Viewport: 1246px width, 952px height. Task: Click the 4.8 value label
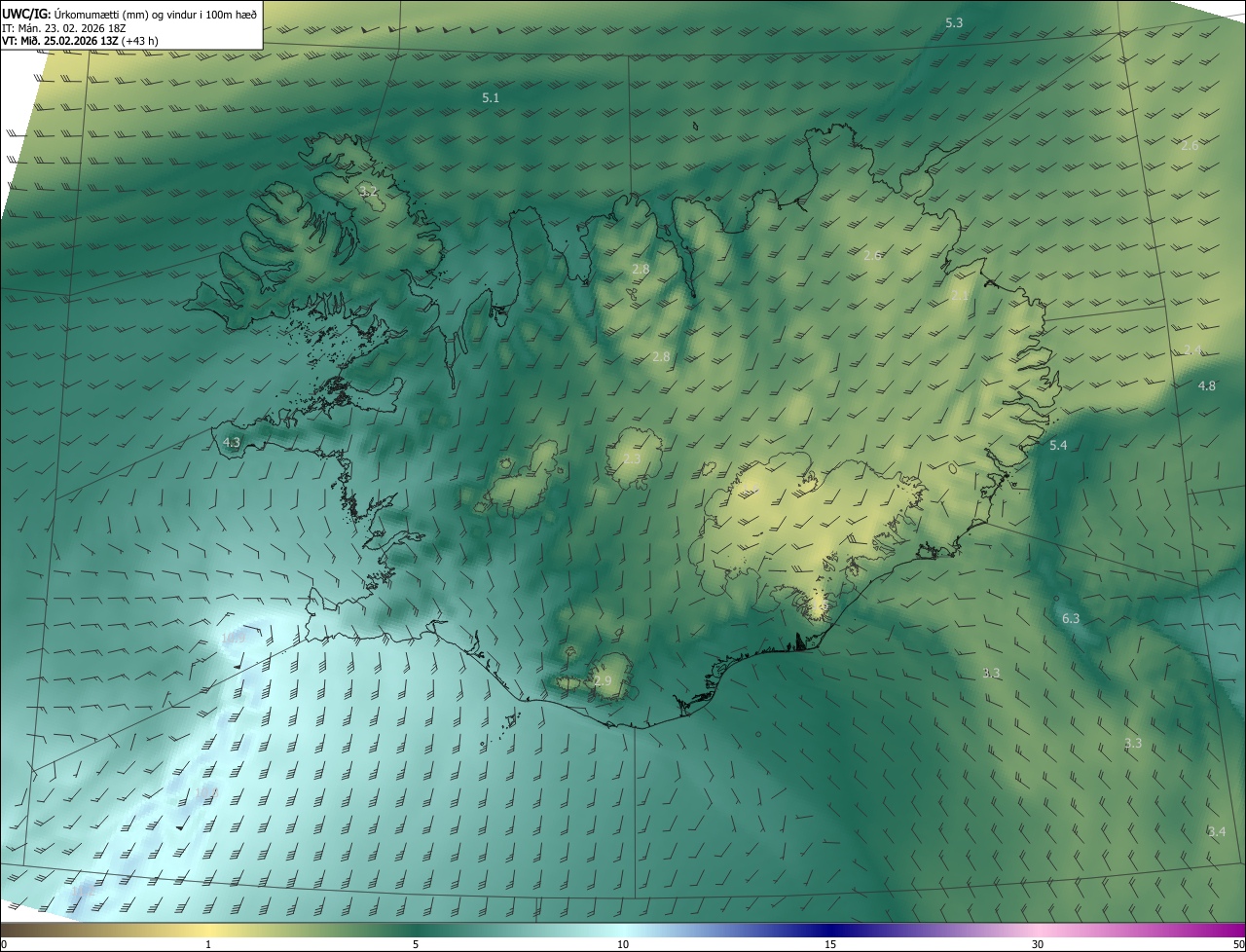pos(1206,386)
